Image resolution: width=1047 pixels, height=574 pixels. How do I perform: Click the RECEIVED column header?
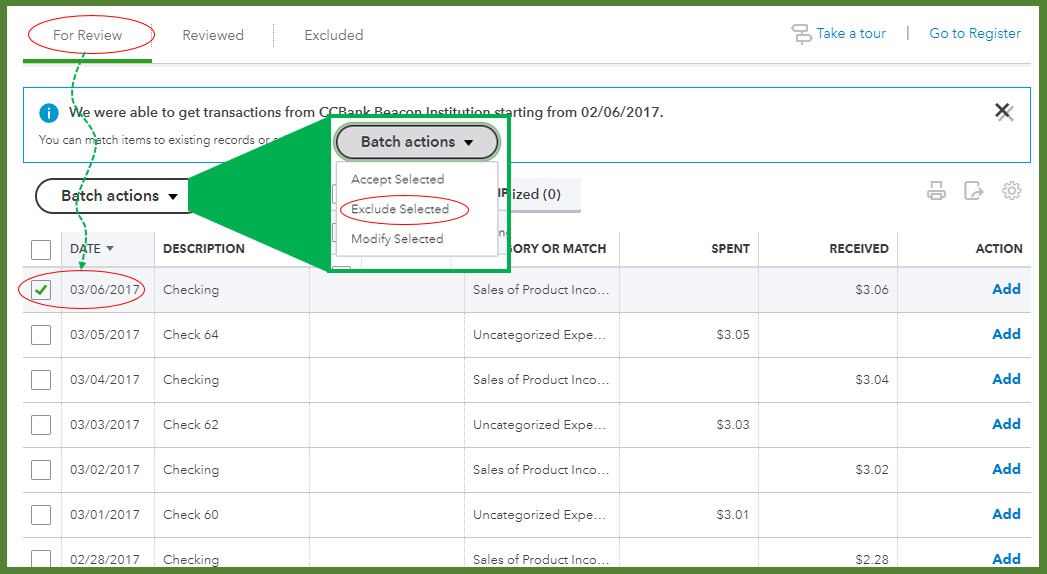(859, 248)
